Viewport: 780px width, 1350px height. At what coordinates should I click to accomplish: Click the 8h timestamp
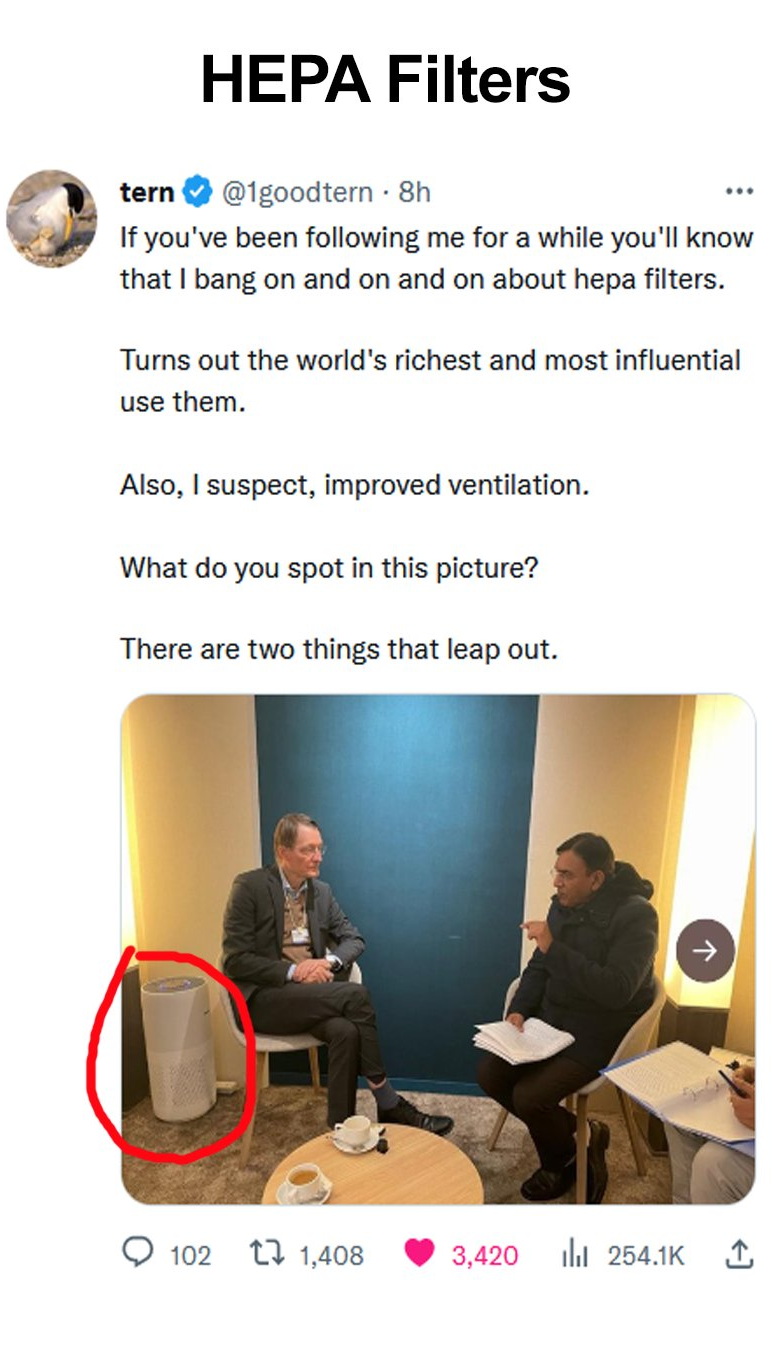(414, 191)
